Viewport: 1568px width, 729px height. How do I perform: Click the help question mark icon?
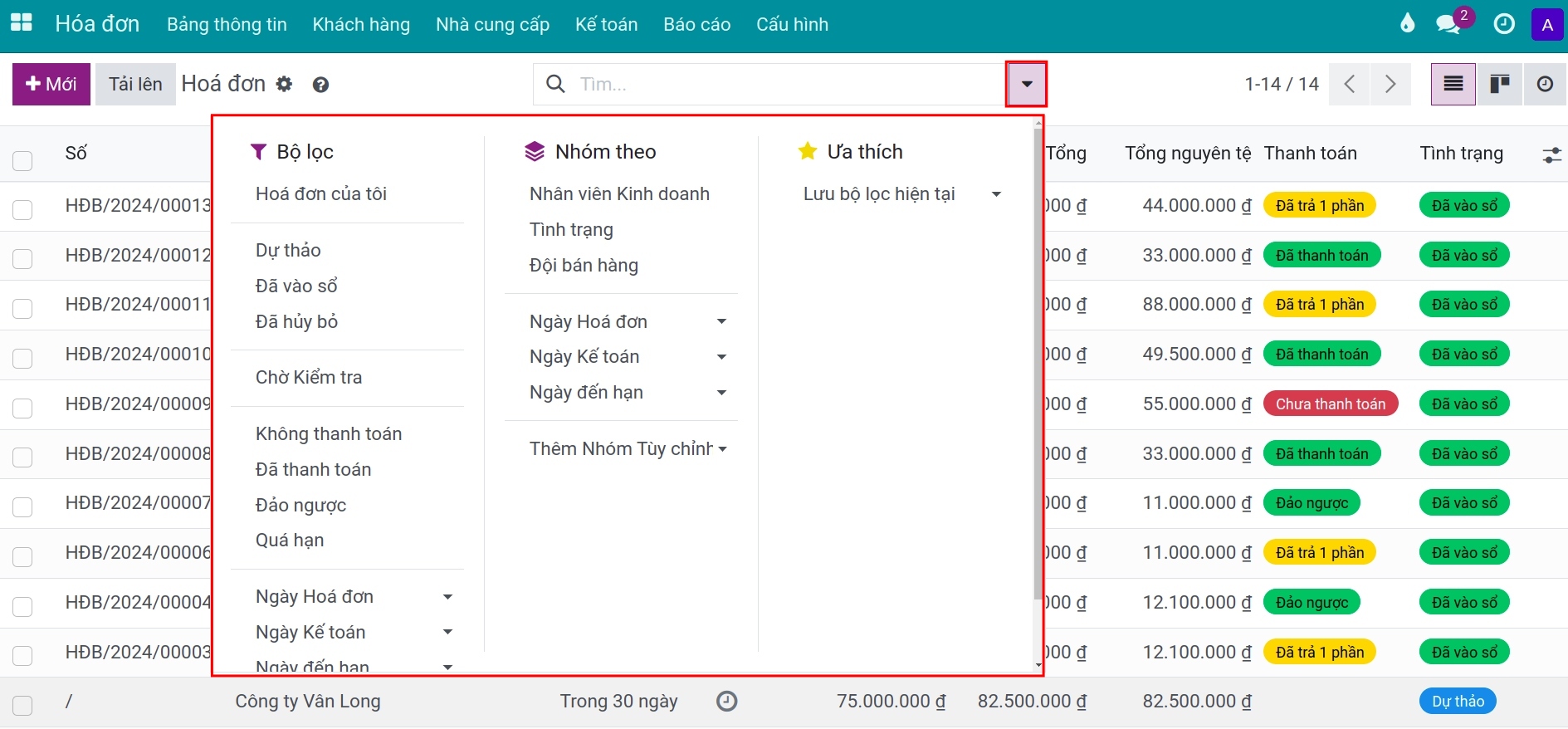pyautogui.click(x=321, y=85)
